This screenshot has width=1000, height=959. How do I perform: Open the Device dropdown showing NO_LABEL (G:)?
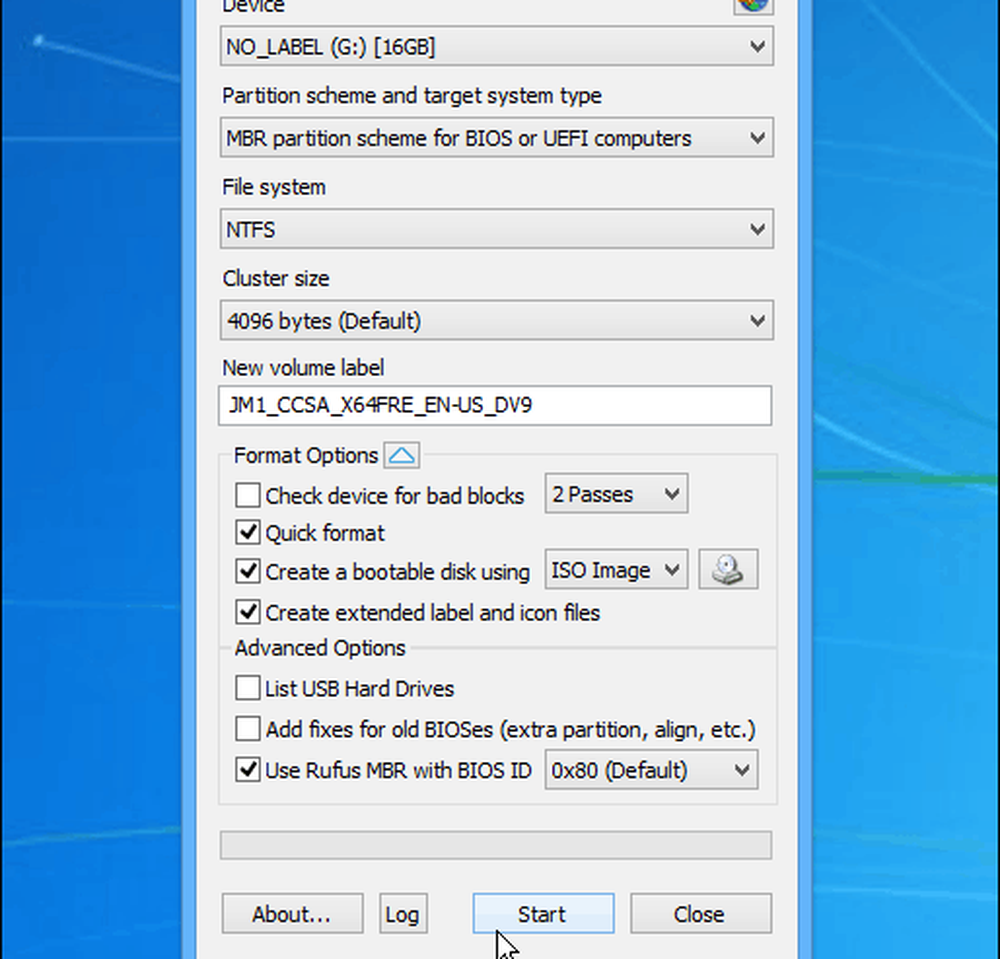[497, 46]
